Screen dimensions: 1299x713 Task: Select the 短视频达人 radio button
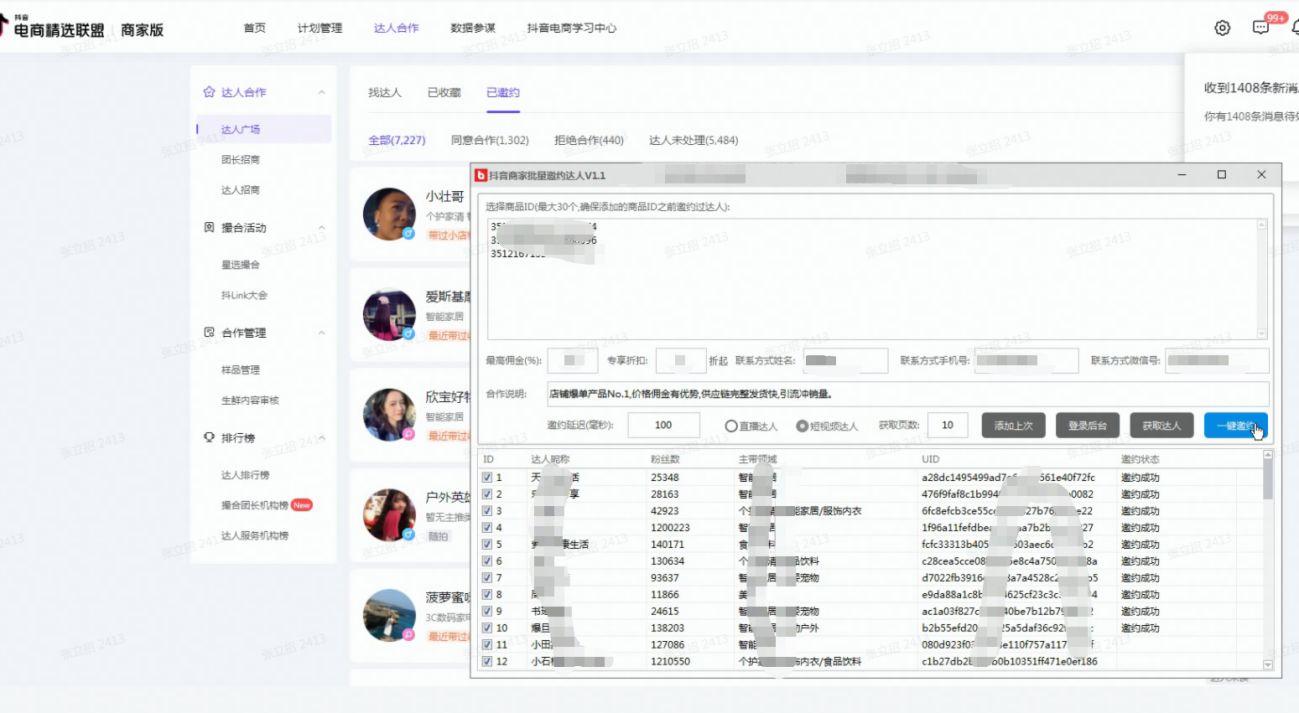[802, 426]
